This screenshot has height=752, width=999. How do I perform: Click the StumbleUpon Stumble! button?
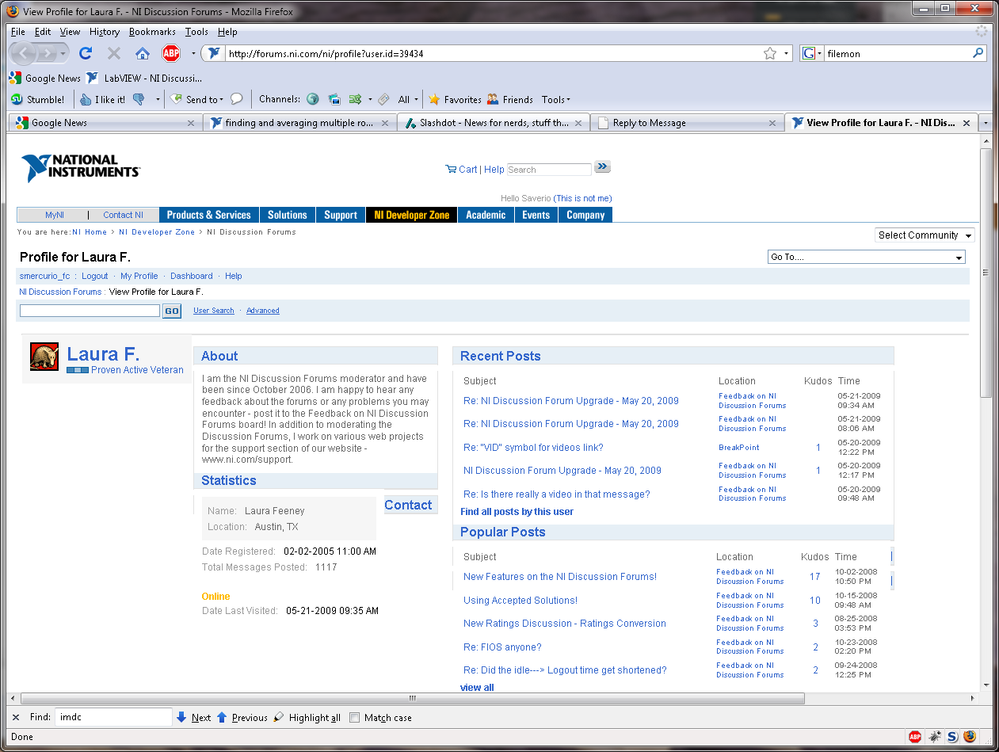(38, 99)
